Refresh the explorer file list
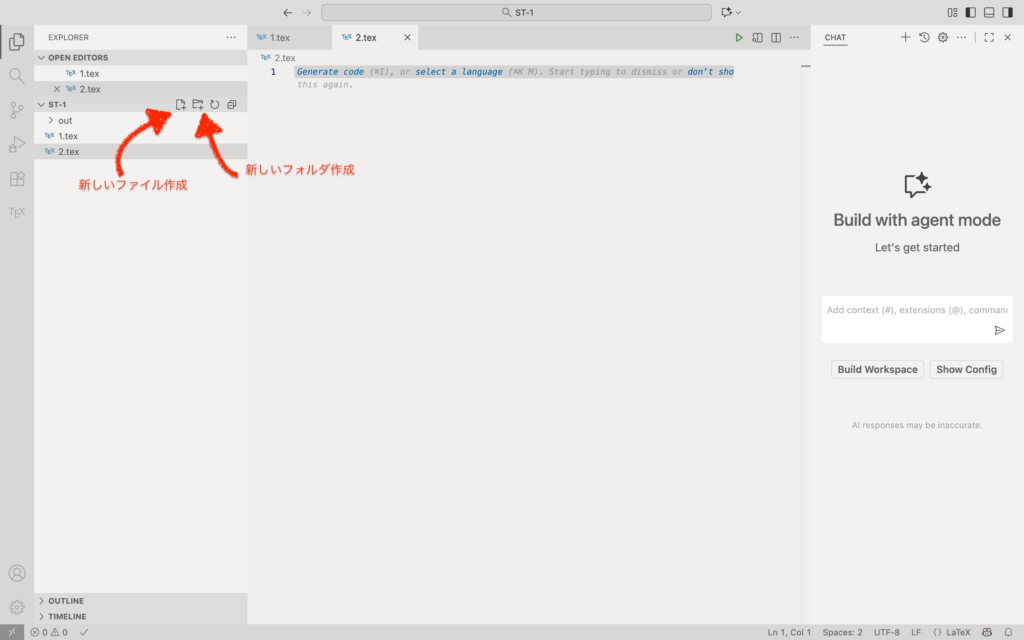1024x640 pixels. coord(214,105)
